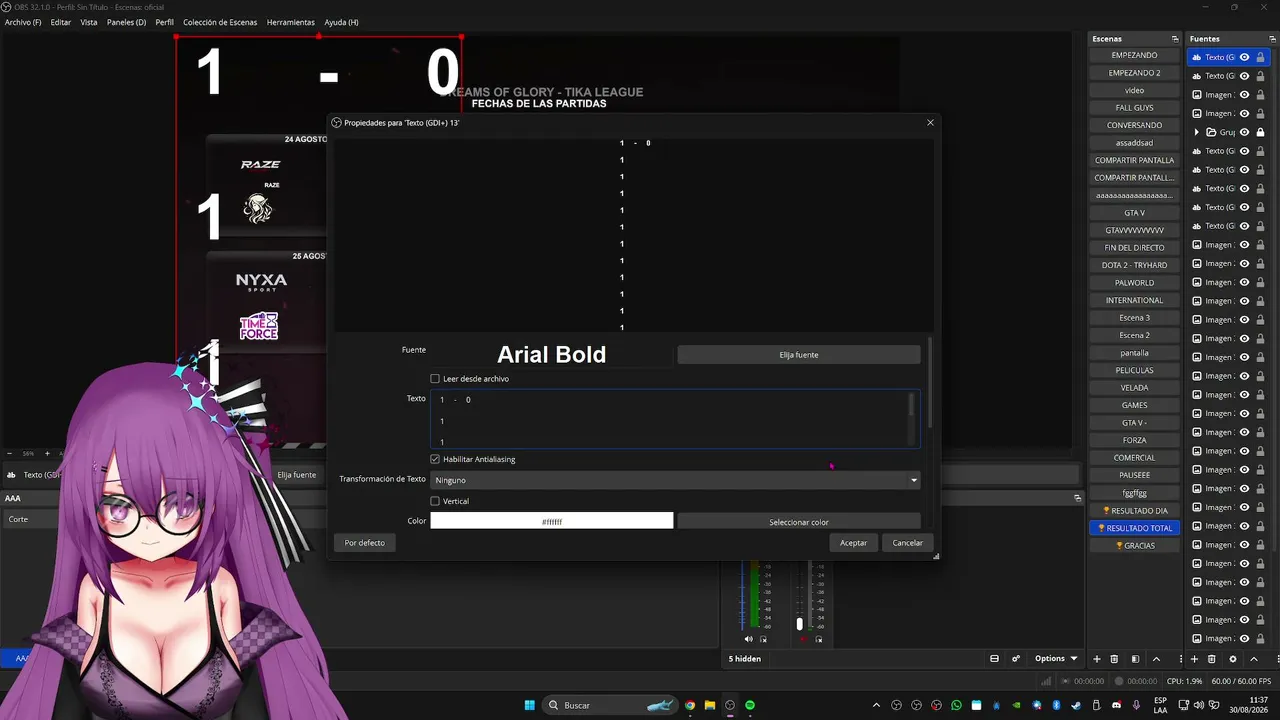Viewport: 1280px width, 720px height.
Task: Zoom in the preview with the plus icon
Action: [x=47, y=453]
